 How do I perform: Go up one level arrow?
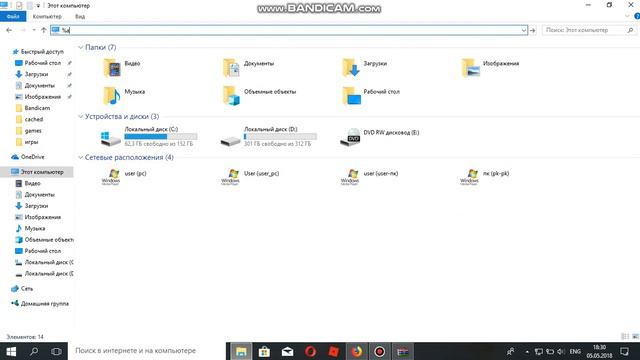tap(44, 30)
